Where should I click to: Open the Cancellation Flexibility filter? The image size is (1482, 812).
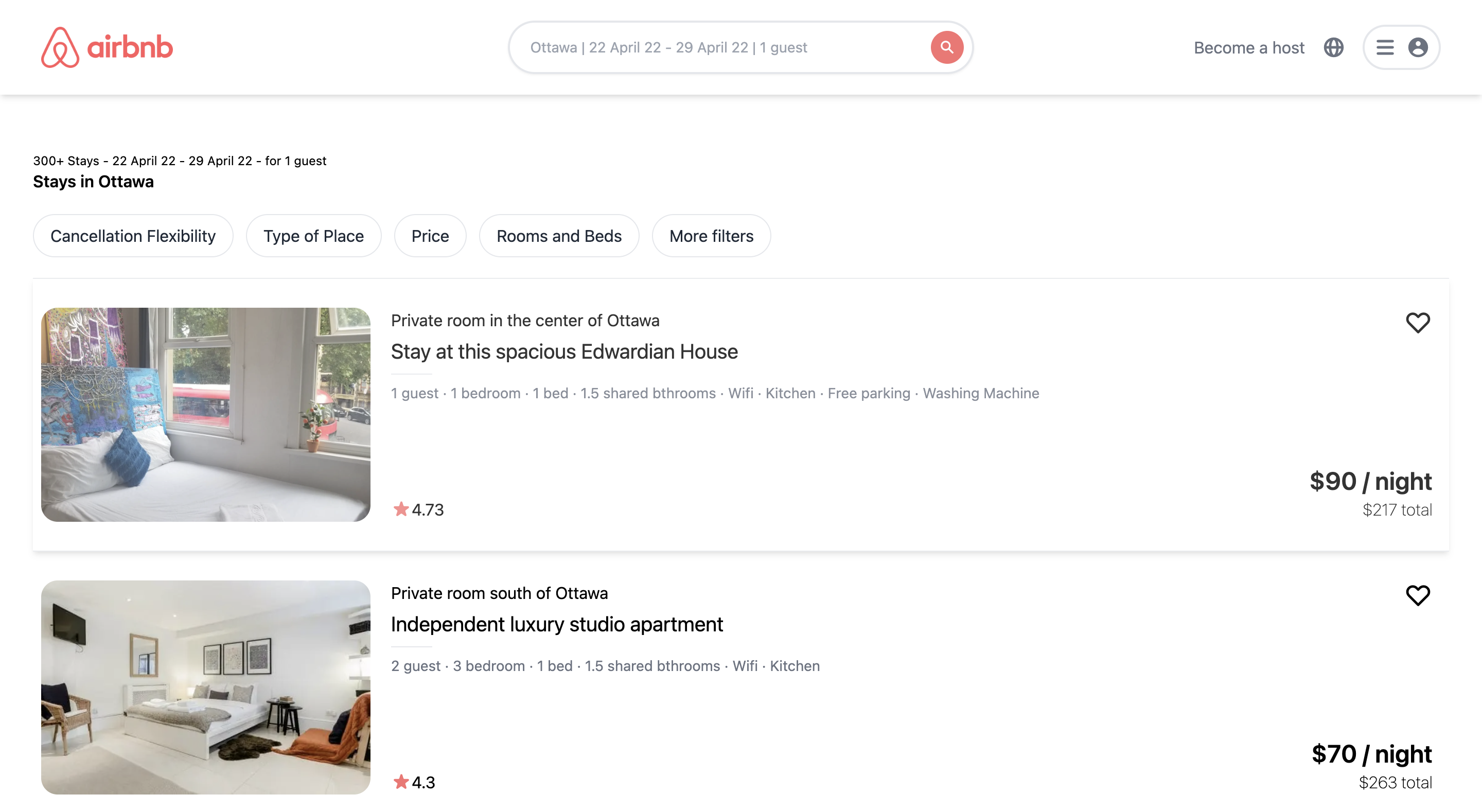[133, 236]
